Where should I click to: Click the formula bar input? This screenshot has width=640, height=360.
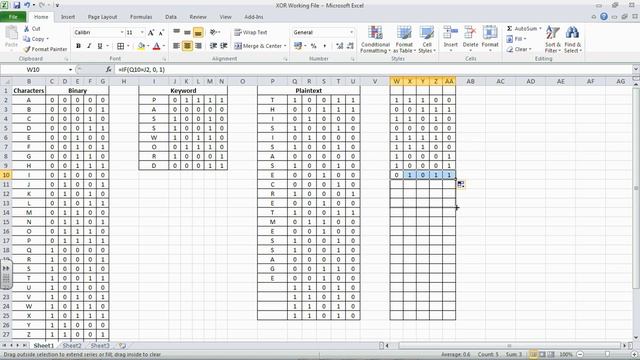point(373,70)
